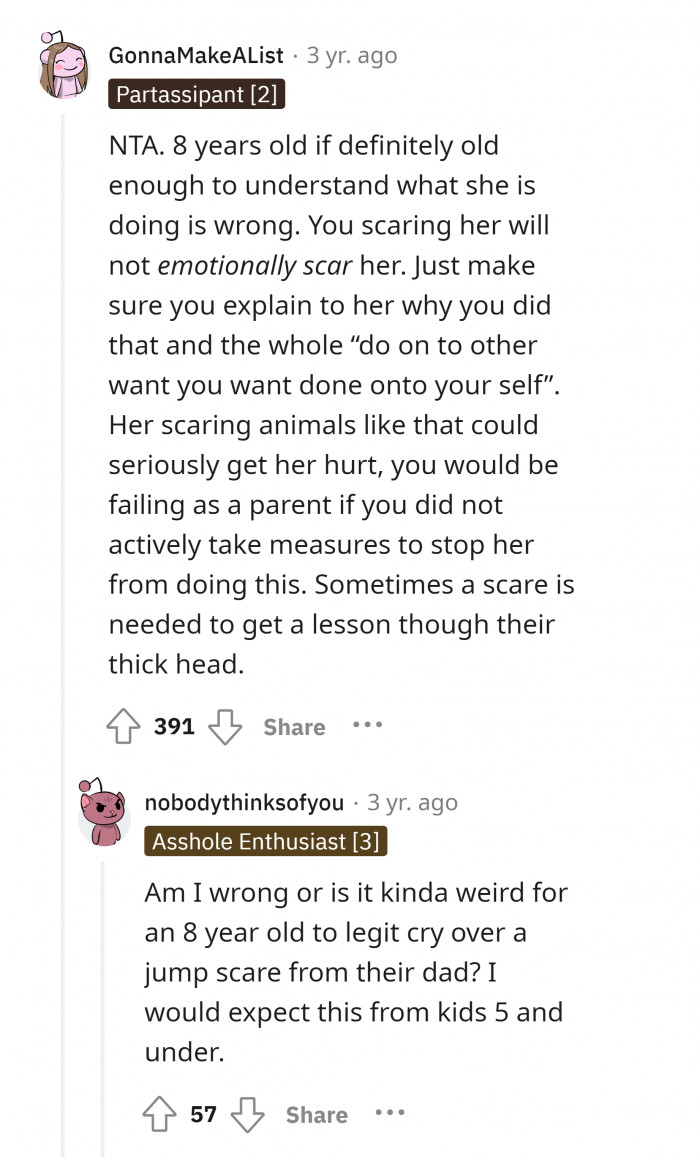700x1157 pixels.
Task: Open nobodythinksofyou's user profile
Action: tap(244, 802)
